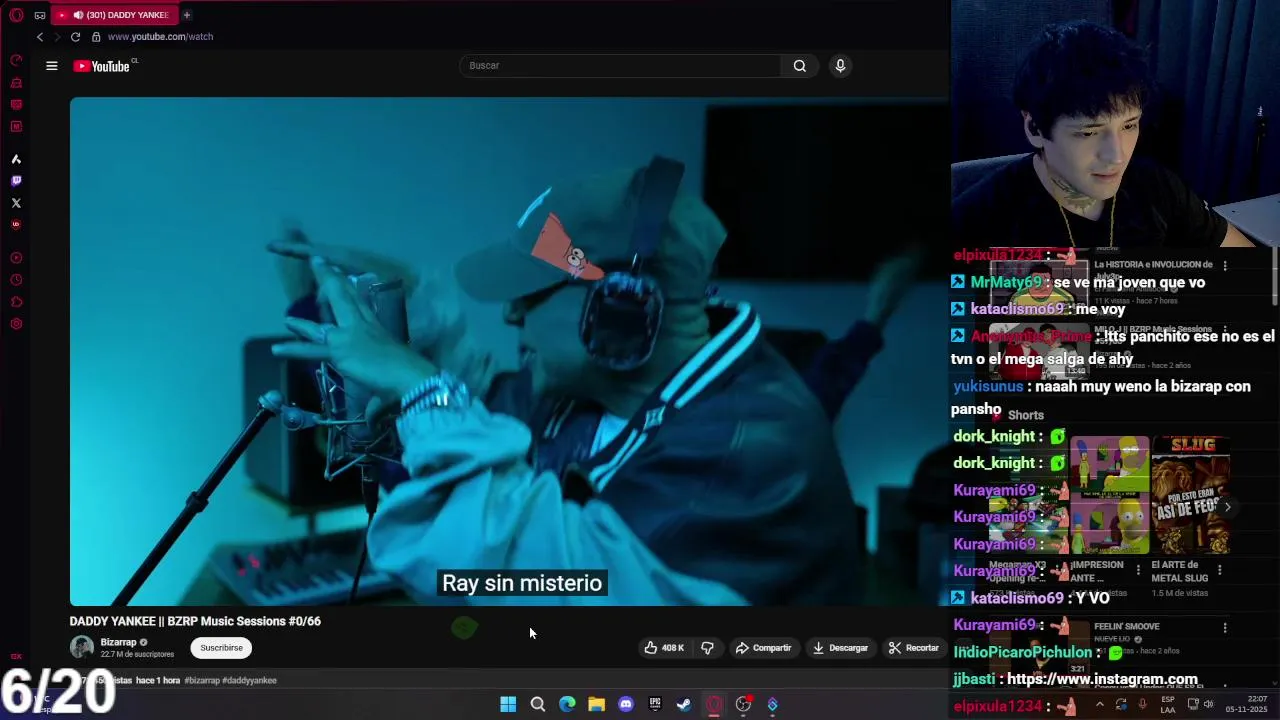
Task: Select the DADDY YANKEE YouTube tab
Action: tap(115, 15)
